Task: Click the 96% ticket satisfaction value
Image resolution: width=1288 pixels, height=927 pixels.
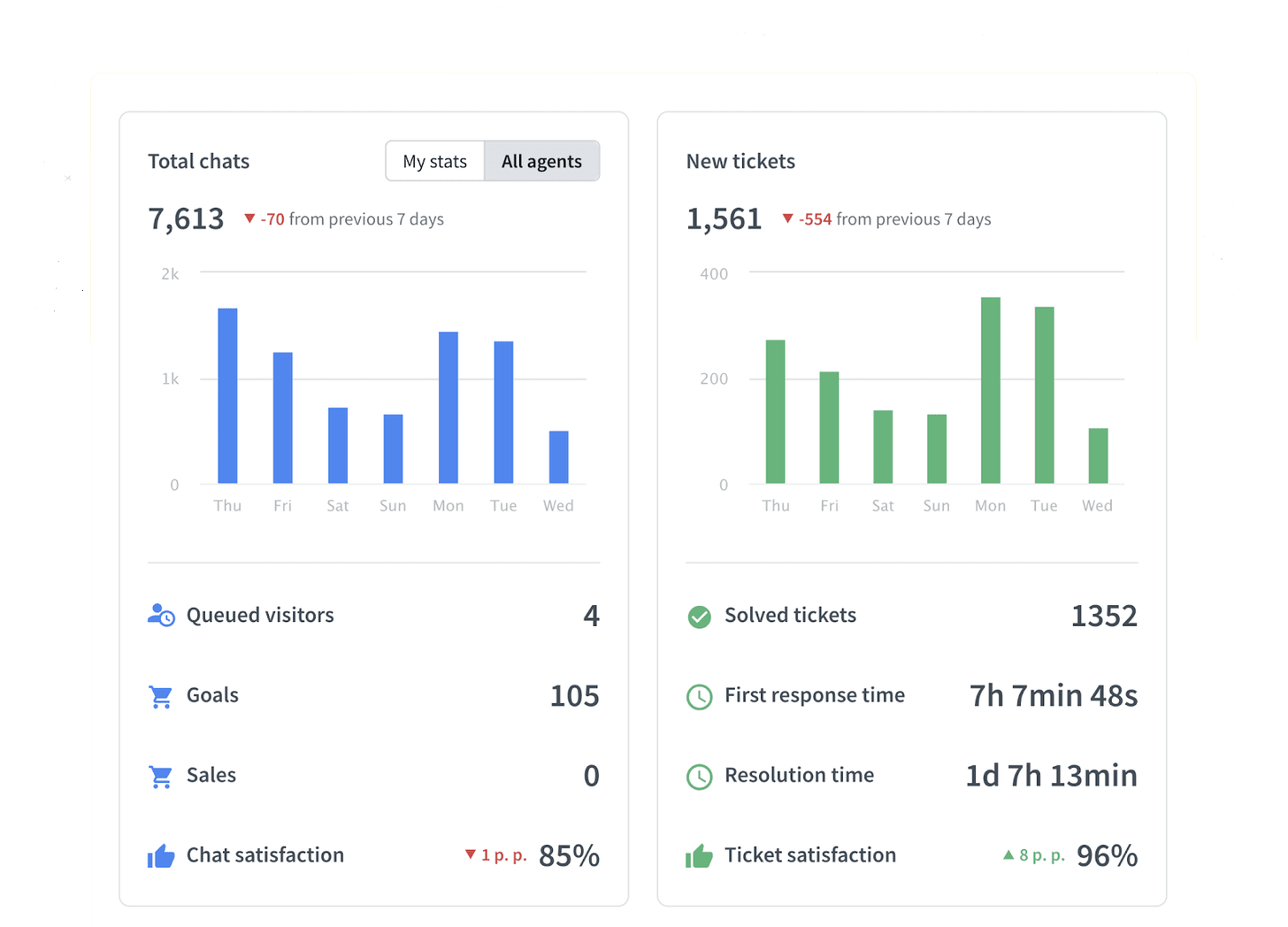Action: (1107, 855)
